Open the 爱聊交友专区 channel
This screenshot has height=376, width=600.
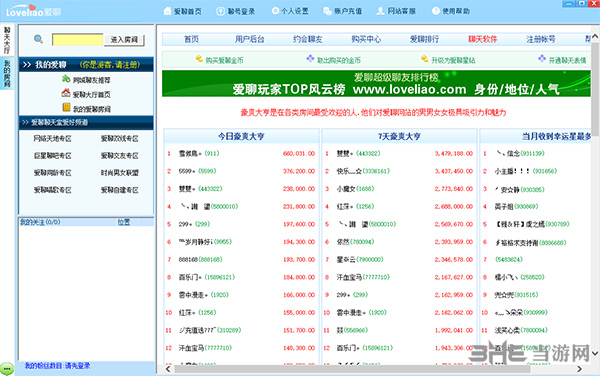coord(119,156)
